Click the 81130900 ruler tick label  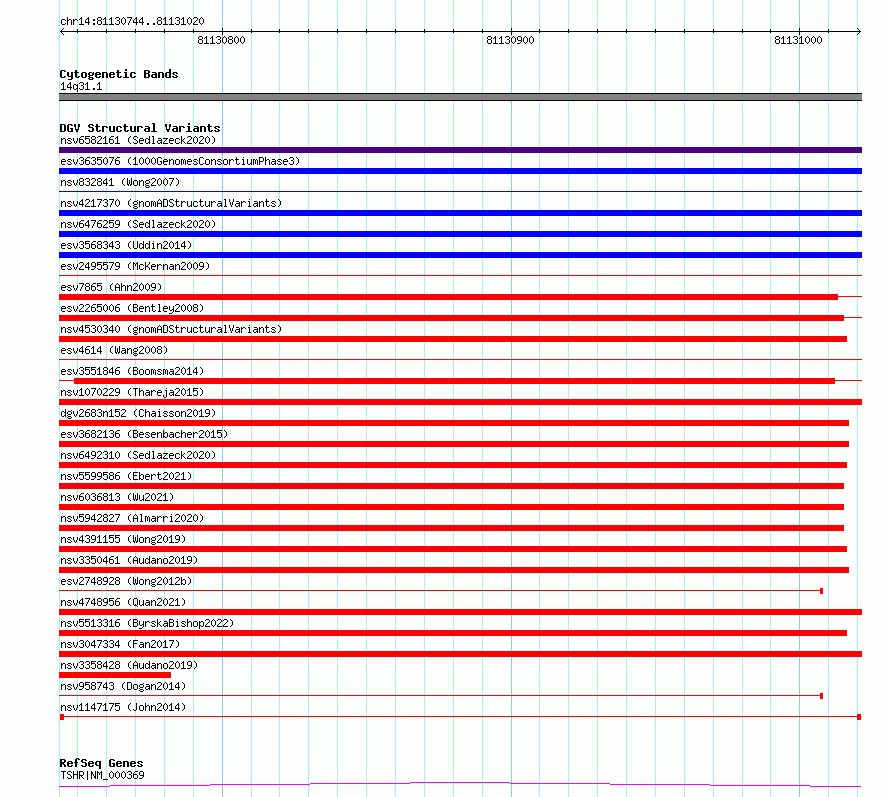[x=510, y=40]
